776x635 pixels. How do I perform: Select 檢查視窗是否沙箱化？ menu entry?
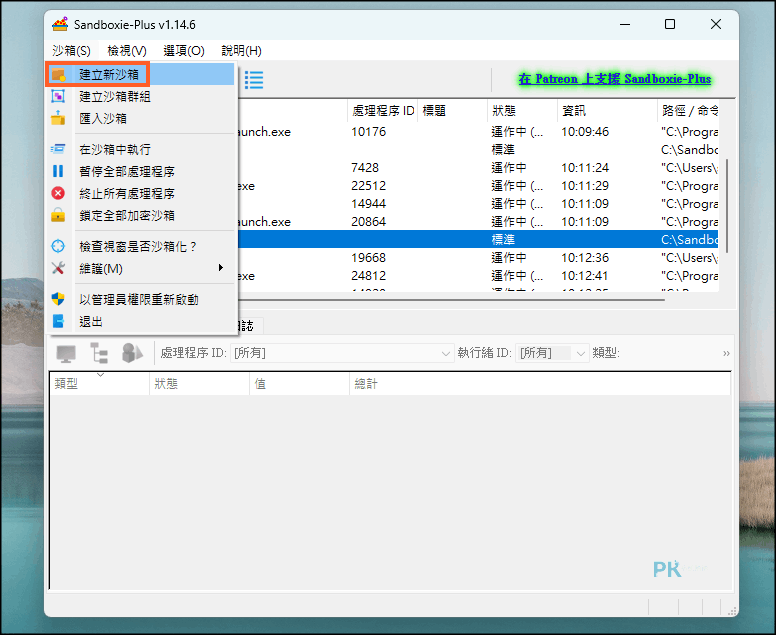[x=141, y=246]
